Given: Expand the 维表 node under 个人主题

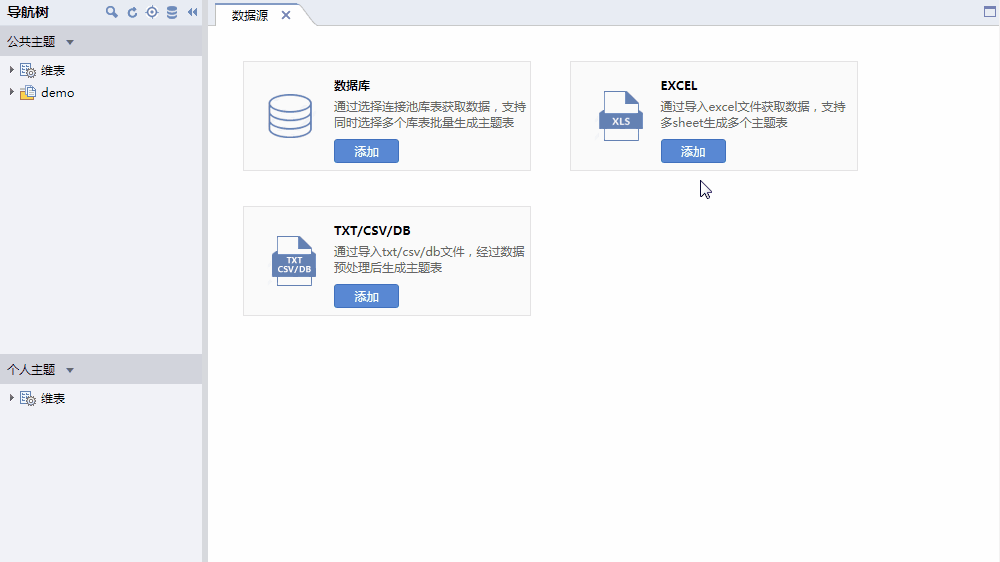Looking at the screenshot, I should point(11,397).
